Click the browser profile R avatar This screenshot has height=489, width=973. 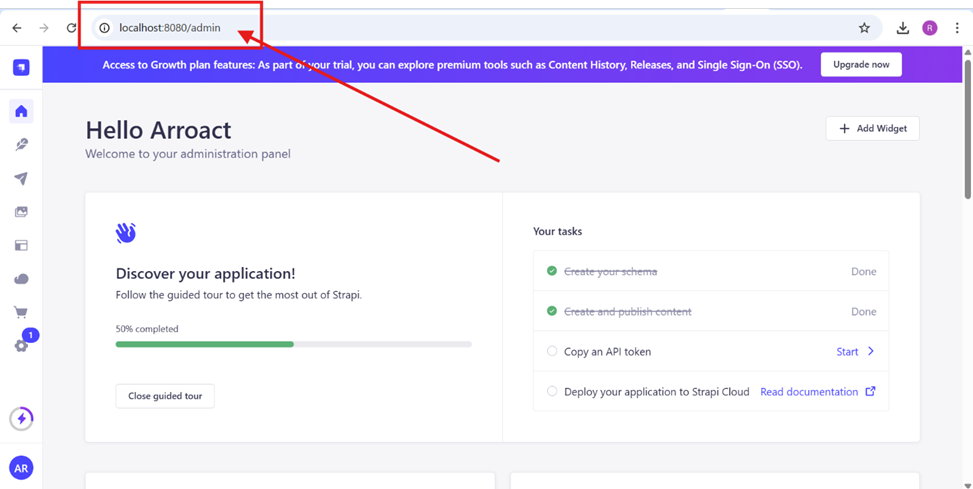(930, 28)
